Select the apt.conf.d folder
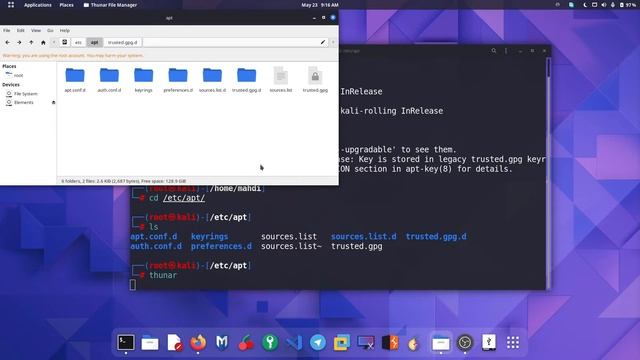The width and height of the screenshot is (640, 360). (75, 80)
